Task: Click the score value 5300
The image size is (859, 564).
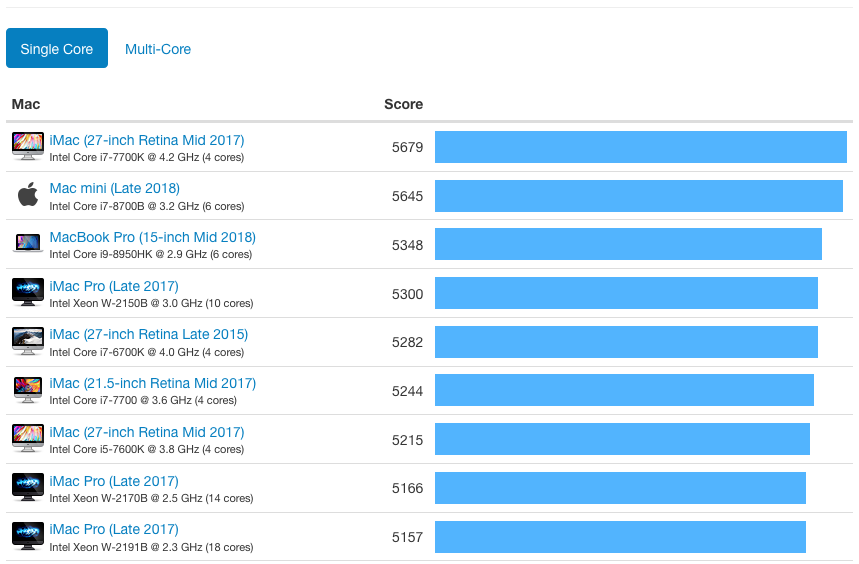Action: click(x=407, y=294)
